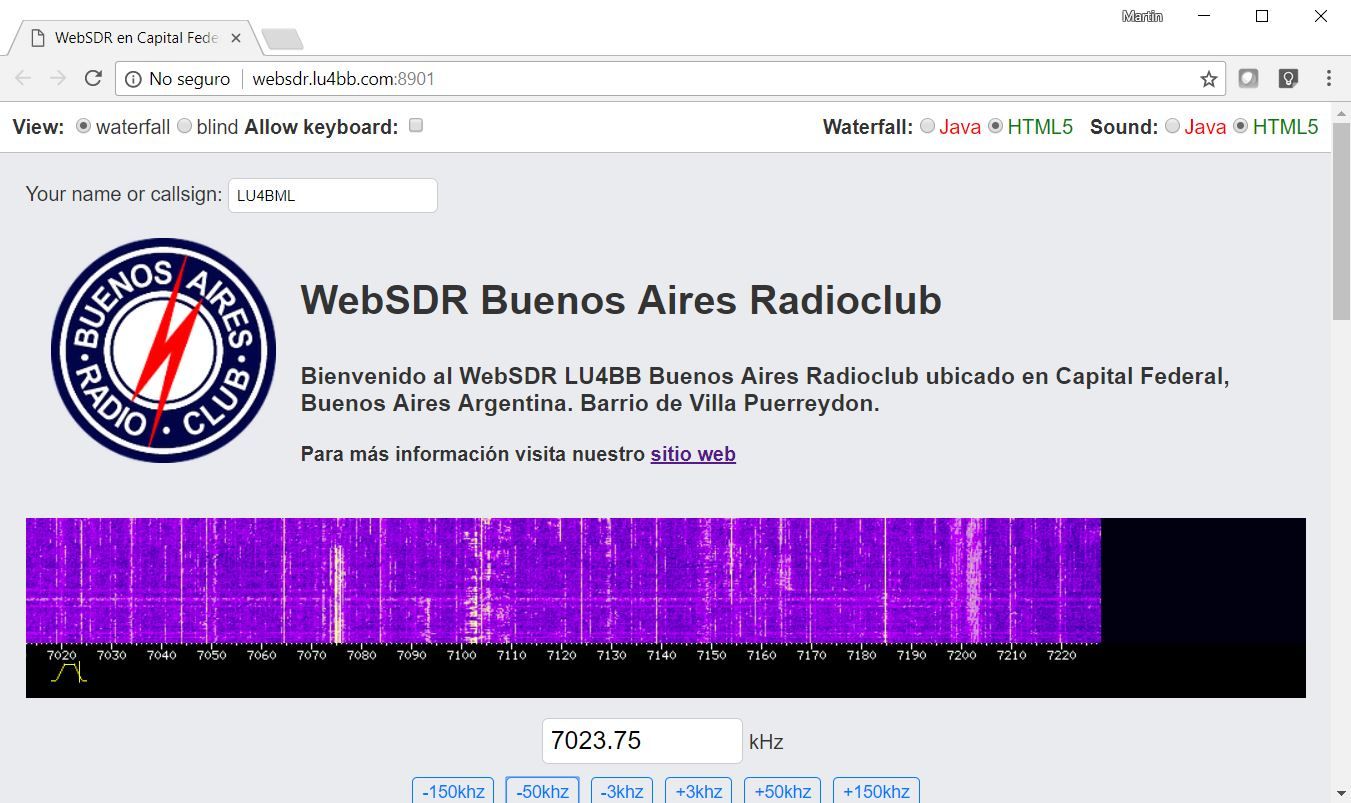Click the site info icon beside No seguro
1351x803 pixels.
click(133, 79)
